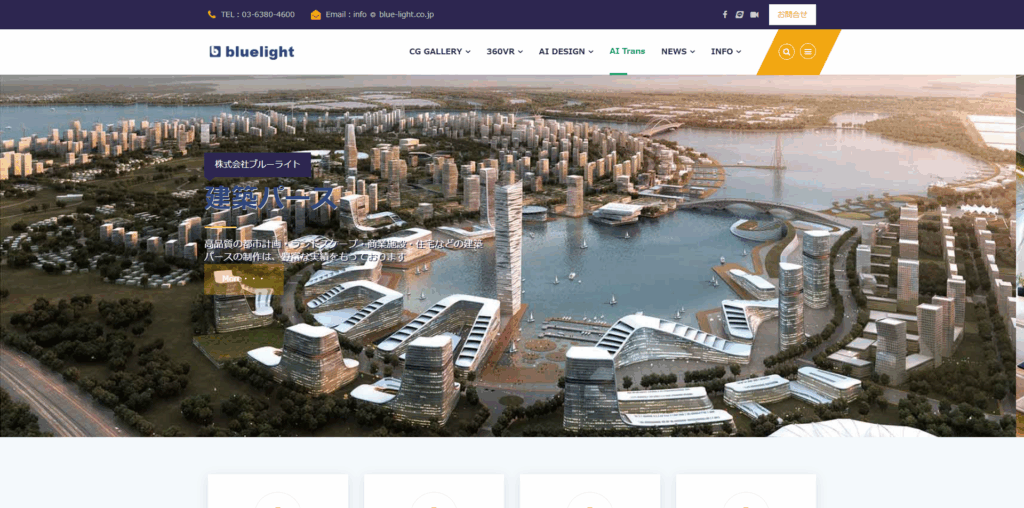The height and width of the screenshot is (508, 1024).
Task: Open the hamburger menu icon
Action: point(808,52)
